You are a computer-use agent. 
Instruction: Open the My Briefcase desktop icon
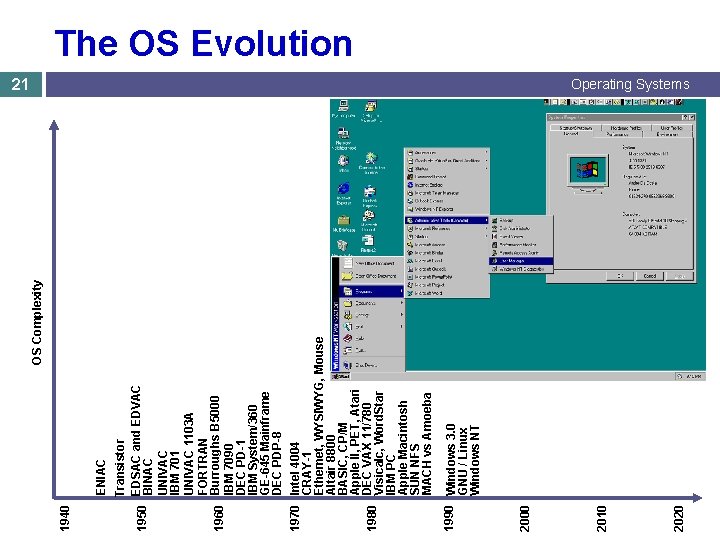343,224
